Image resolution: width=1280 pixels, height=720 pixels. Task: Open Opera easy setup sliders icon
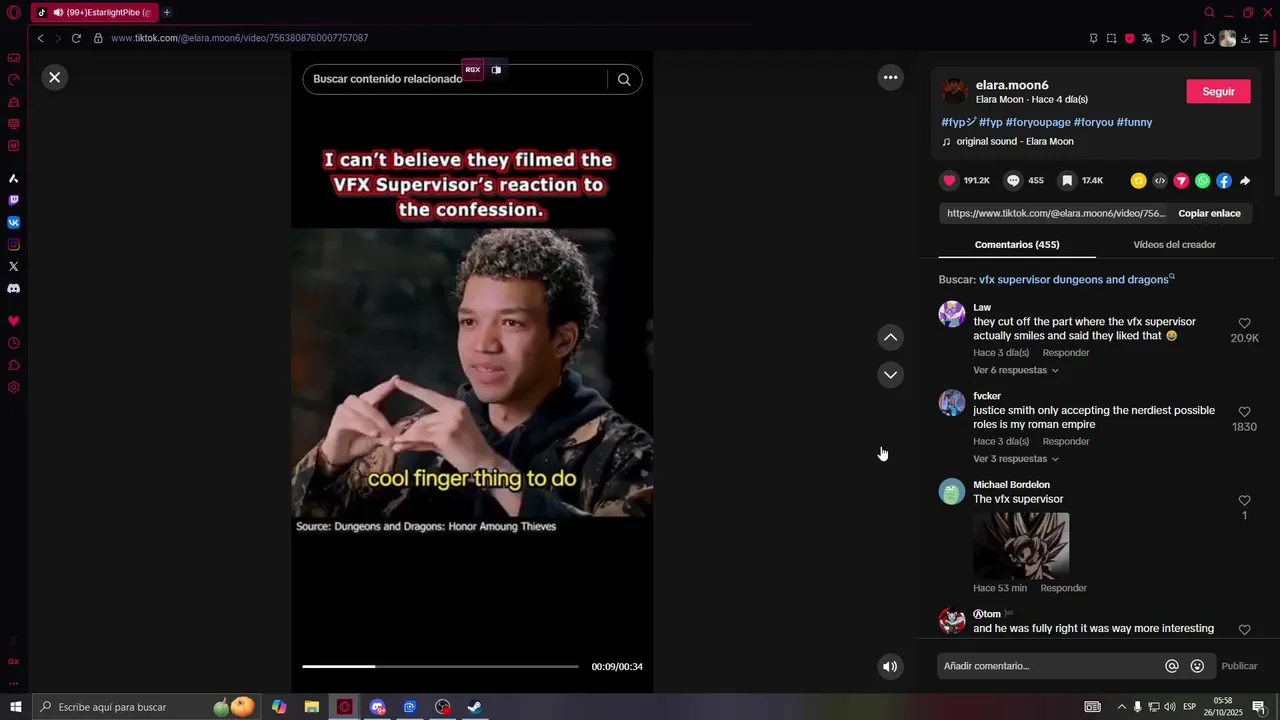[x=1265, y=38]
